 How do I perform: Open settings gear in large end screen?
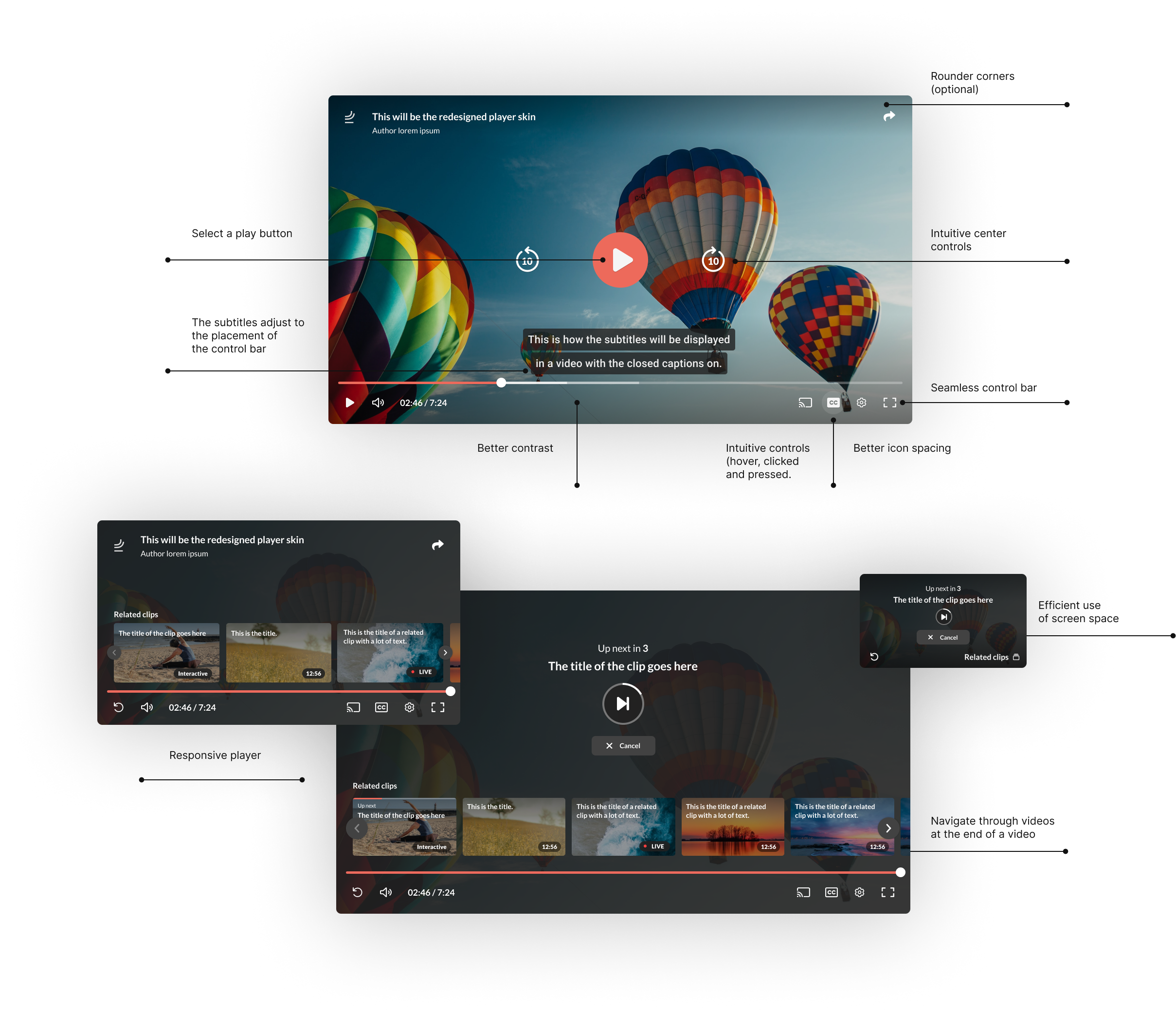(859, 892)
